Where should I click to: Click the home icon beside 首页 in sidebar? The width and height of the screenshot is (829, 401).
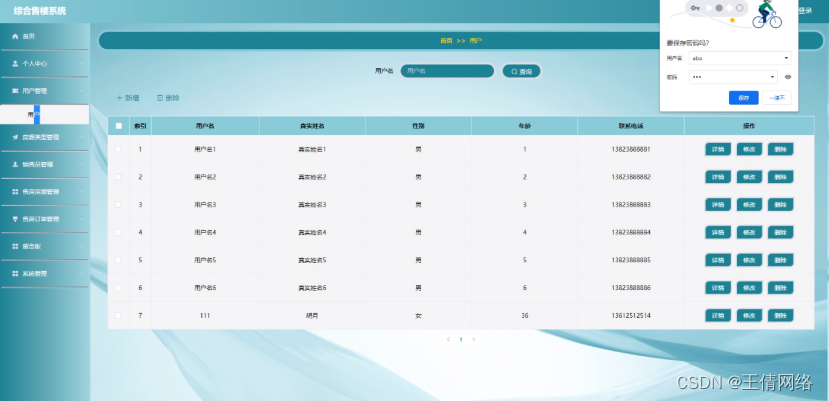click(x=15, y=37)
